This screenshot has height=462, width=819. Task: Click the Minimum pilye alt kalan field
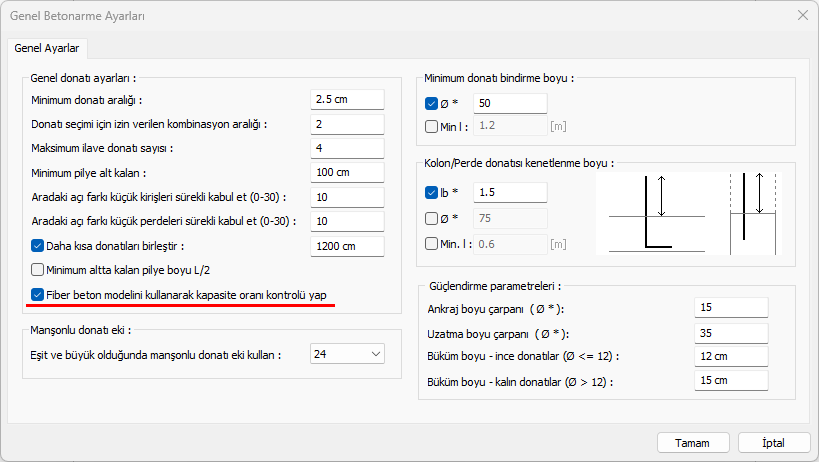point(347,172)
